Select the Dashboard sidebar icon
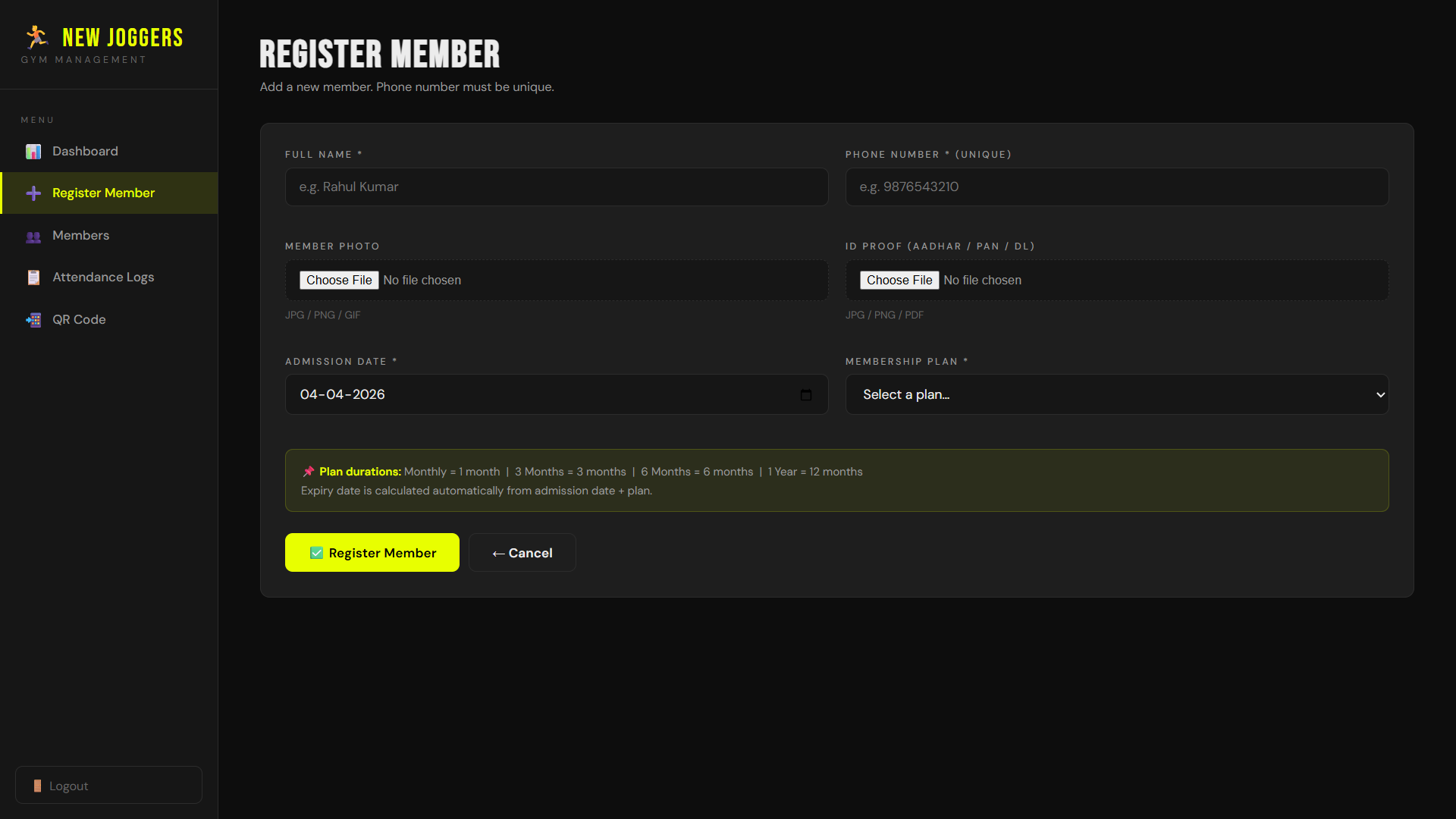This screenshot has height=819, width=1456. (x=33, y=151)
